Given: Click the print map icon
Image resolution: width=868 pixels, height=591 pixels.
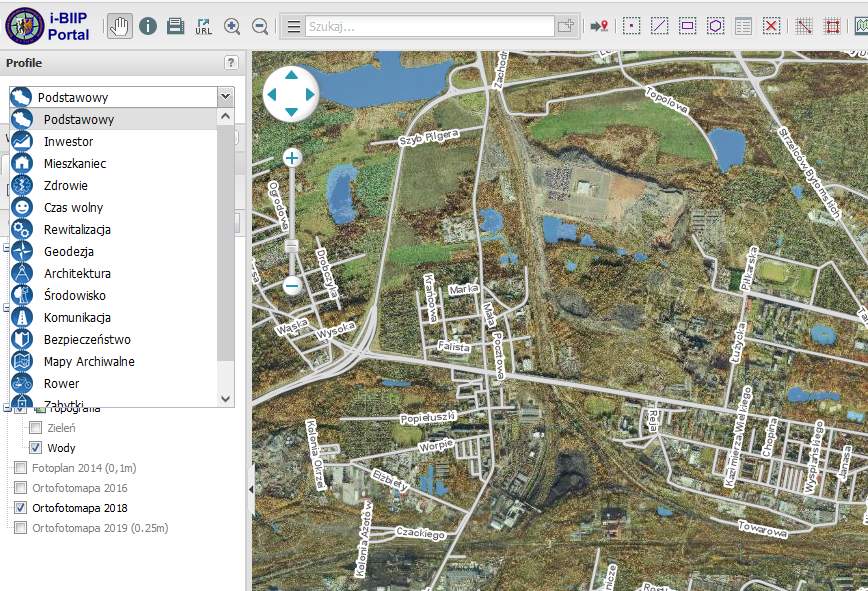Looking at the screenshot, I should (175, 26).
